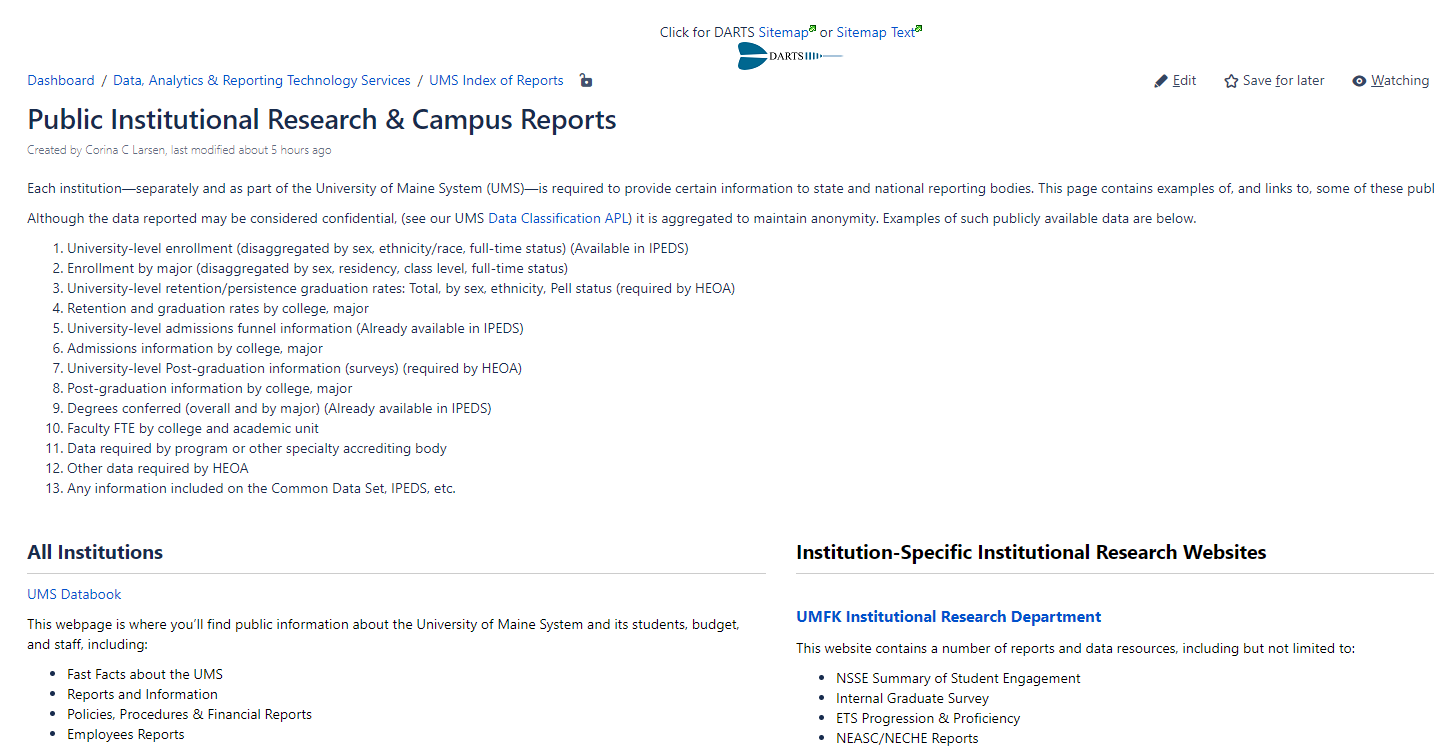Viewport: 1434px width, 752px height.
Task: Click 'NEASC/NECHE Reports' bullet
Action: pos(907,738)
